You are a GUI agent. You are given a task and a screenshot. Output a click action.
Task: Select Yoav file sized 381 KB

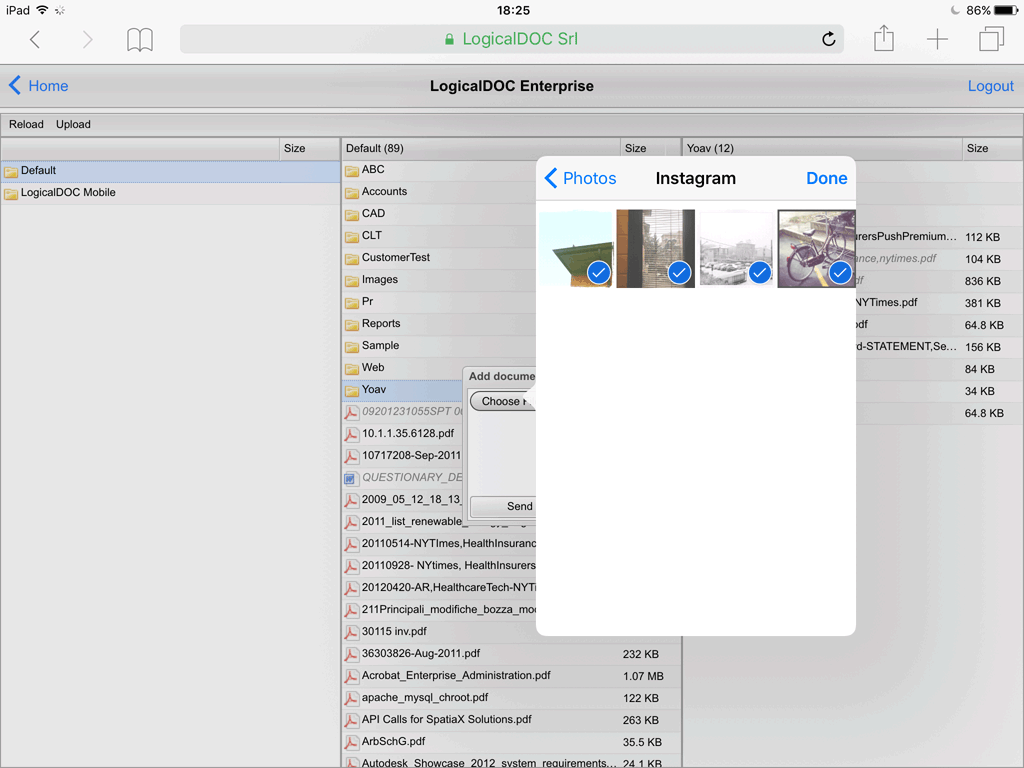[939, 303]
